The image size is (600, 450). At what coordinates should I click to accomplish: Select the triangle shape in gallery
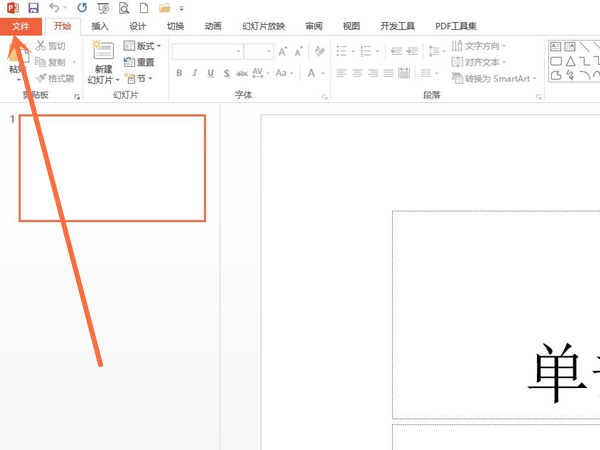pyautogui.click(x=570, y=61)
